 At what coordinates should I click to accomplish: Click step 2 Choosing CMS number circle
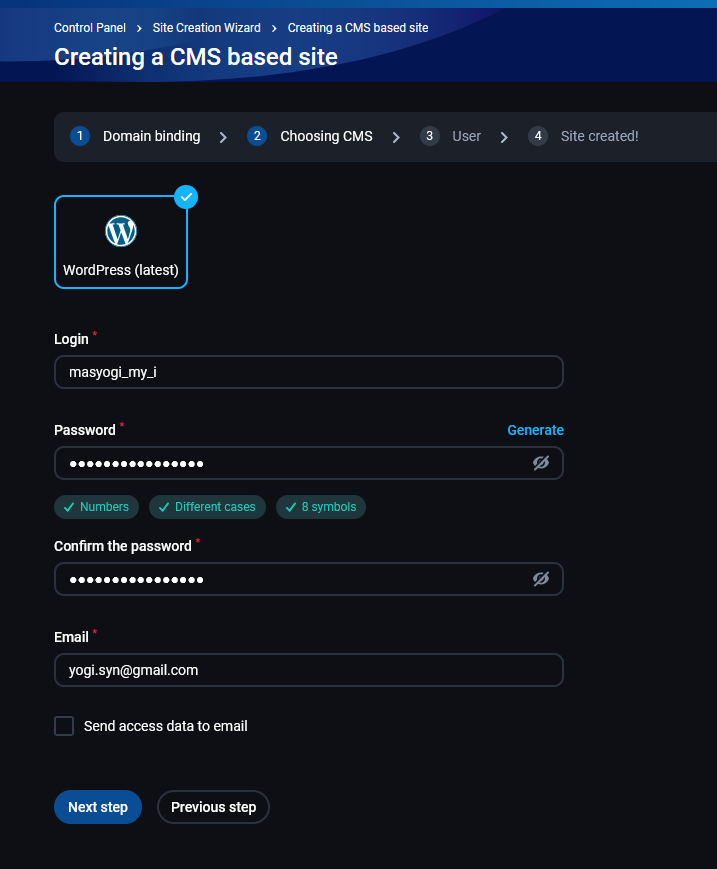[x=257, y=136]
